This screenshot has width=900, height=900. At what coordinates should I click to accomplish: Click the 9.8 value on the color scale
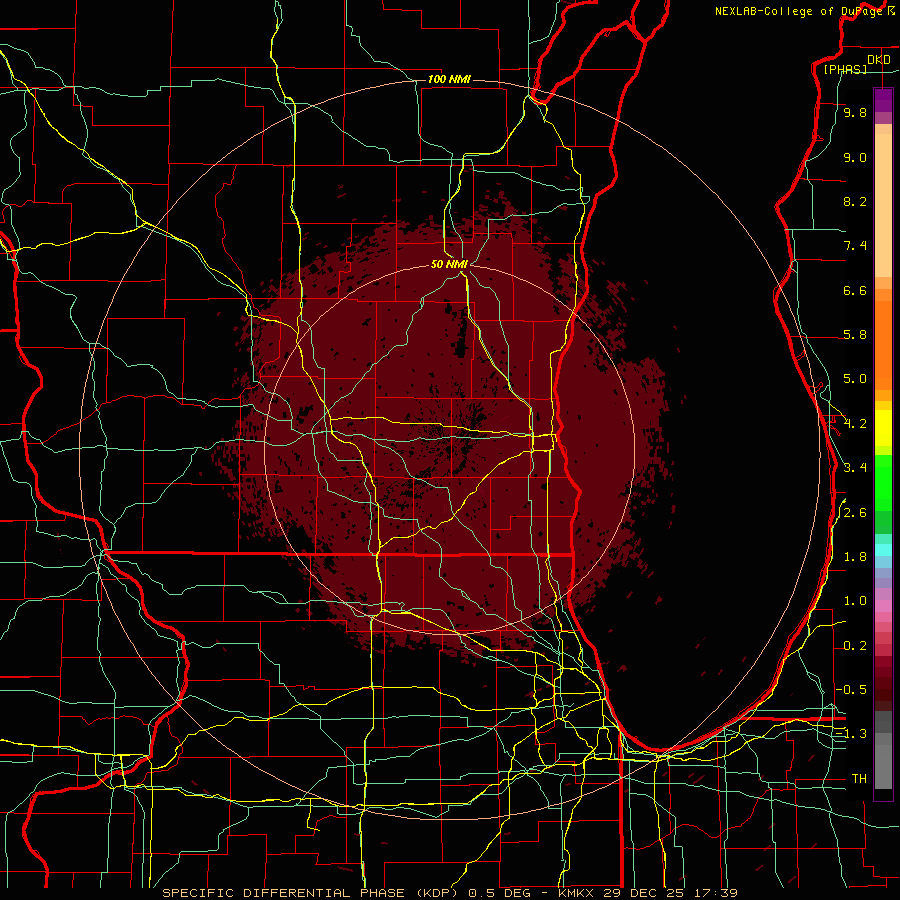click(x=855, y=112)
